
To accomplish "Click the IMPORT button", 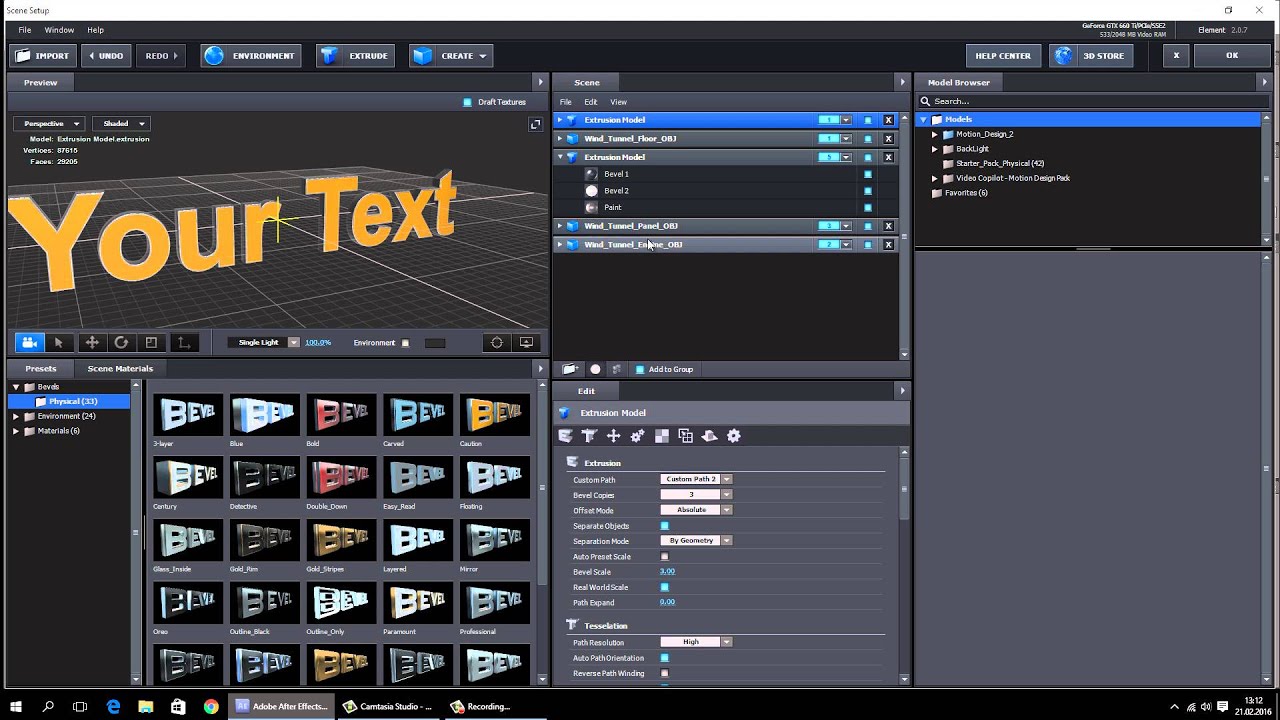I will click(x=42, y=56).
